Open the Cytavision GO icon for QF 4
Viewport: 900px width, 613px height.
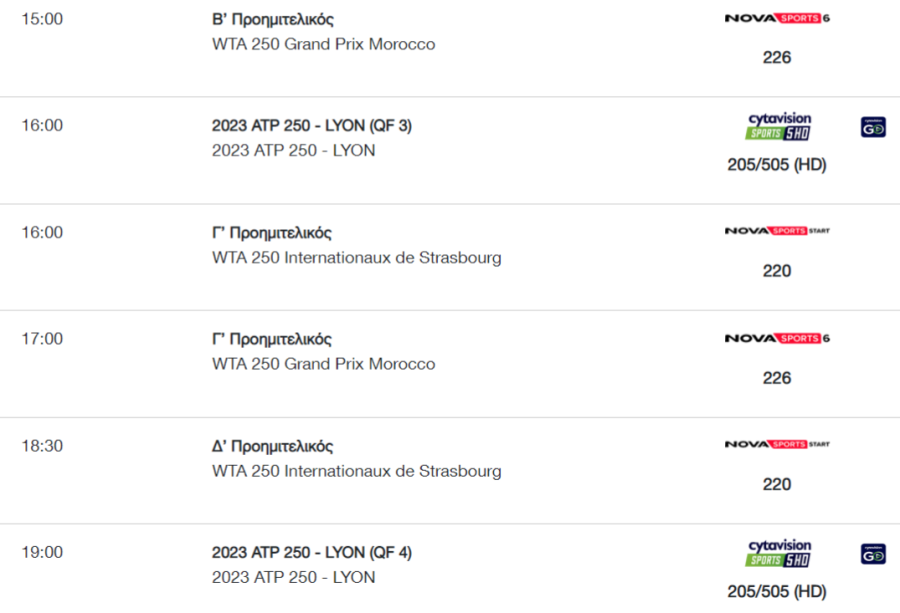point(873,554)
